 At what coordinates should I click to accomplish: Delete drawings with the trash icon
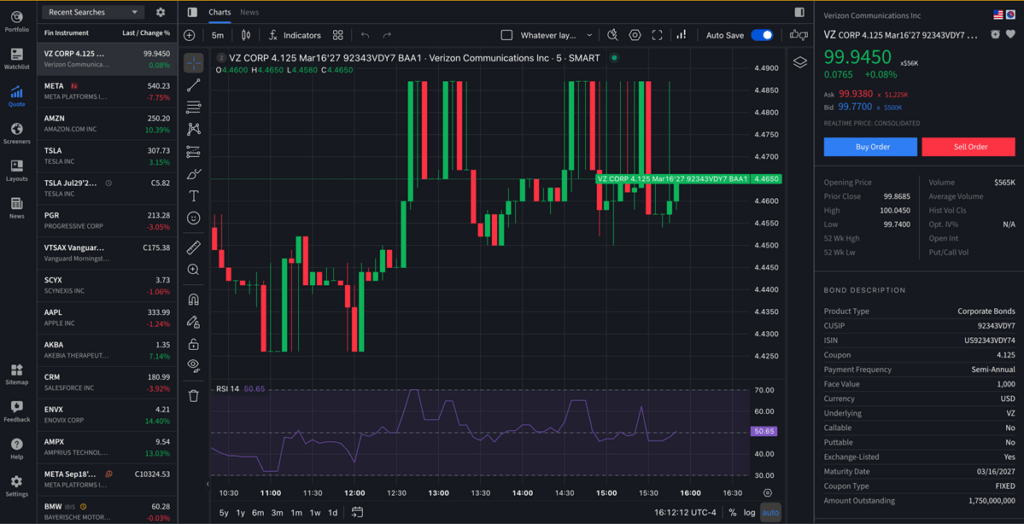tap(193, 396)
